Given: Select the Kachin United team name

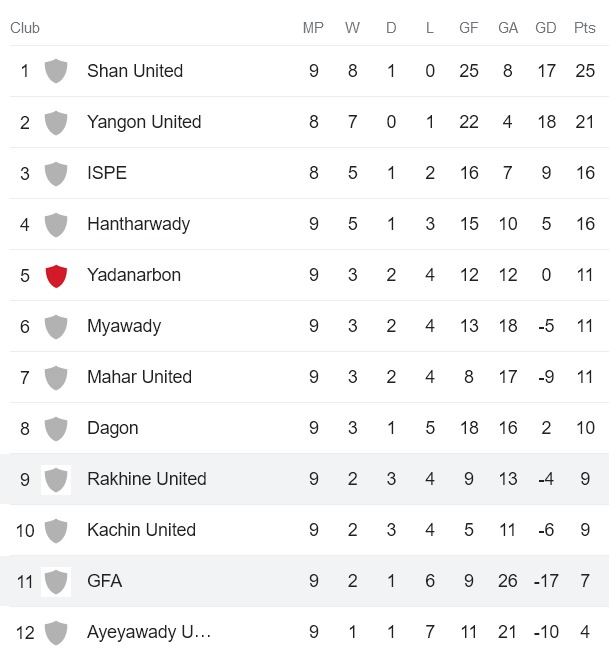Looking at the screenshot, I should point(141,530).
